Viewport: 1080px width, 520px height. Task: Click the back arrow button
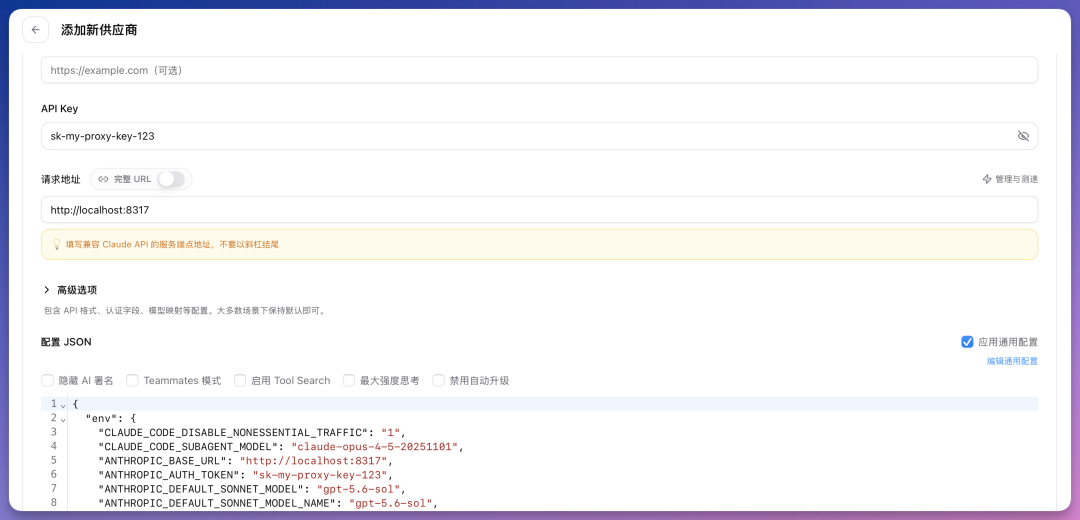coord(36,30)
